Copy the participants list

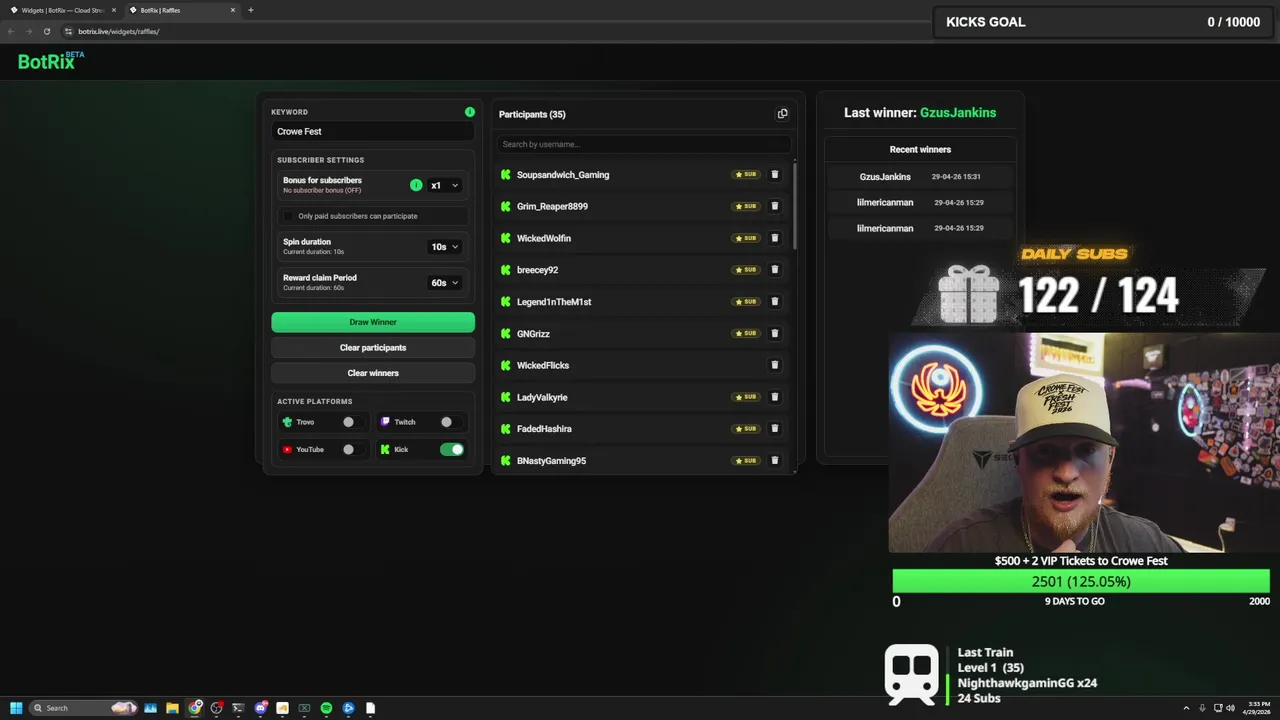coord(782,114)
